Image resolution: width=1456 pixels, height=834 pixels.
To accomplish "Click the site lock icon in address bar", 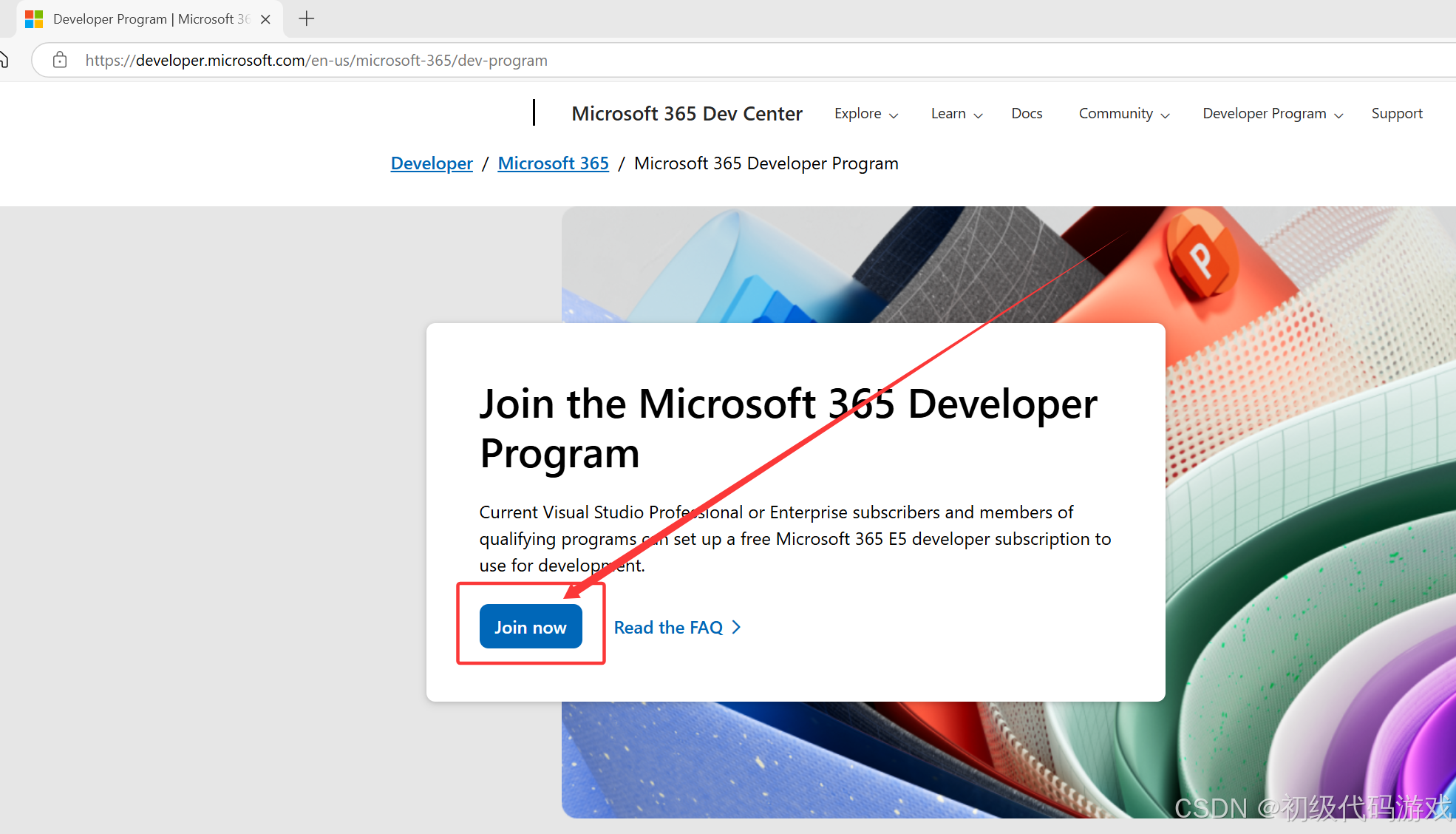I will click(60, 60).
